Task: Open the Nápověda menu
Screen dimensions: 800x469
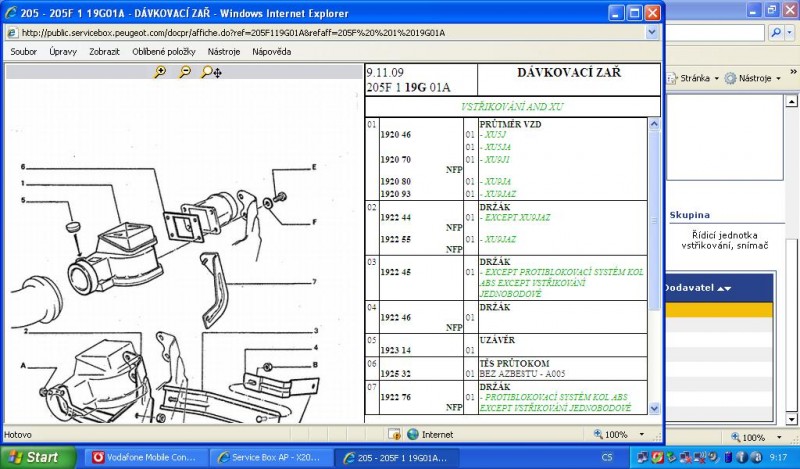Action: (272, 51)
